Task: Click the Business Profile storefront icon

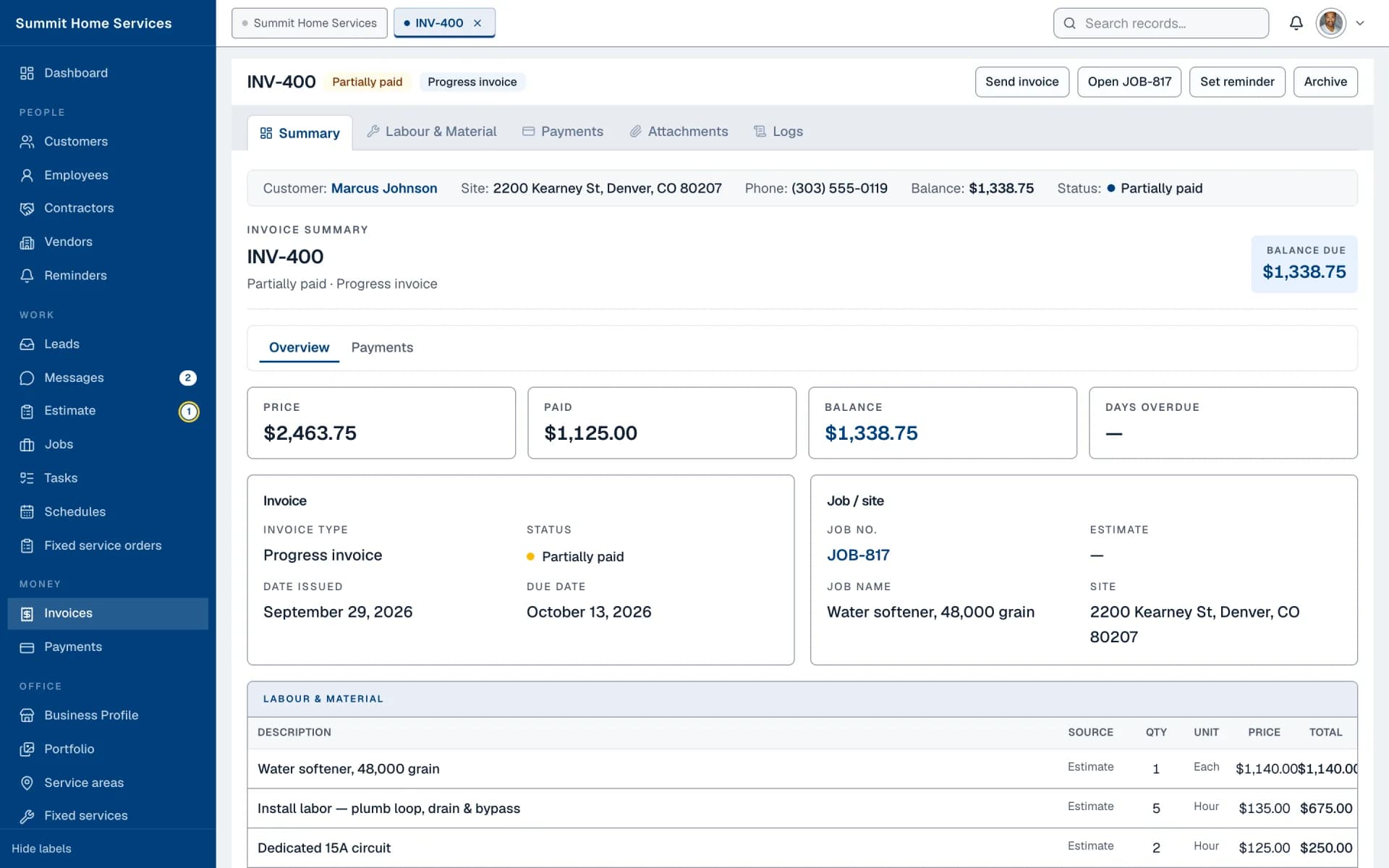Action: [x=27, y=715]
